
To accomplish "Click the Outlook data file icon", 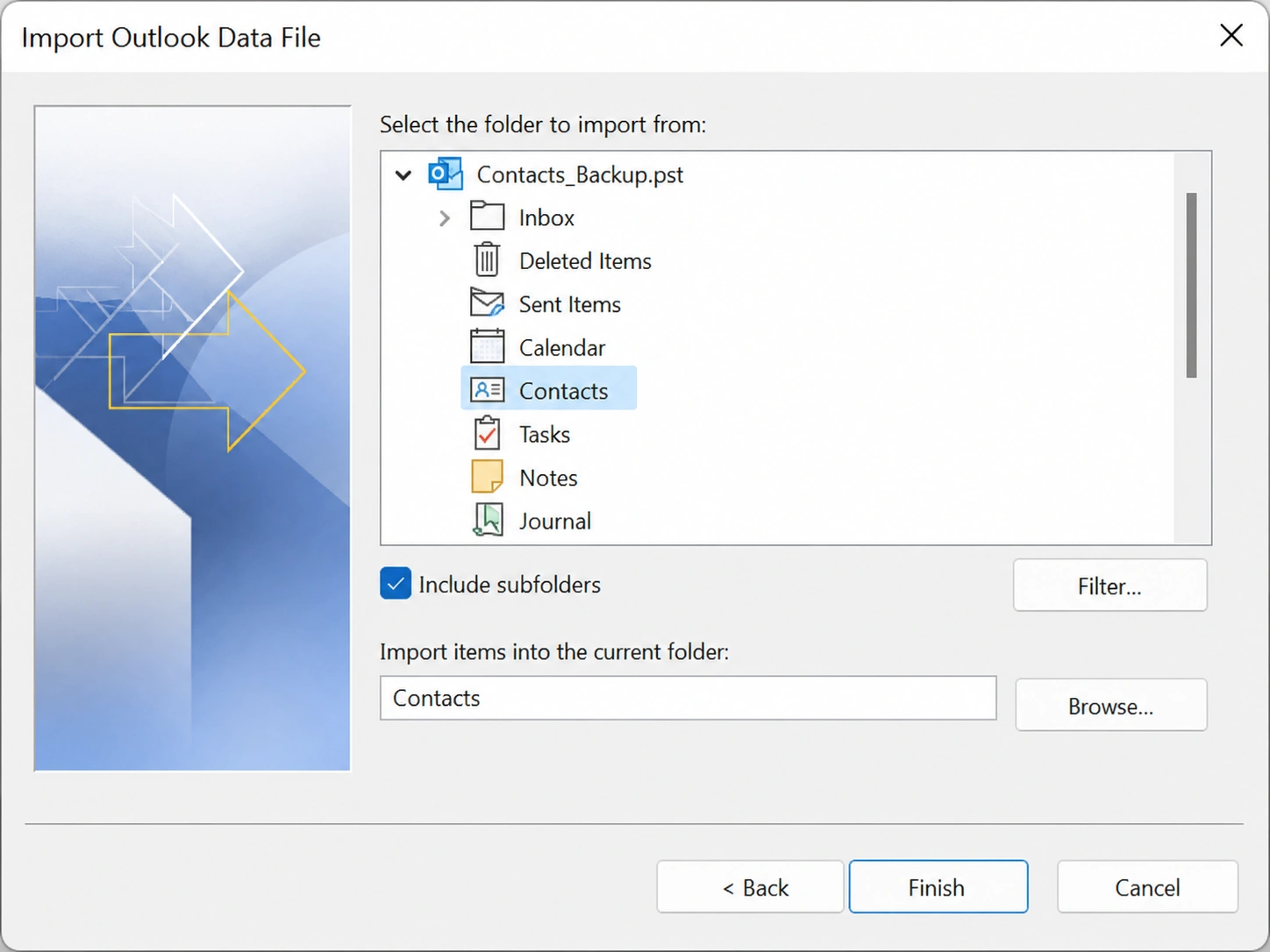I will coord(446,174).
